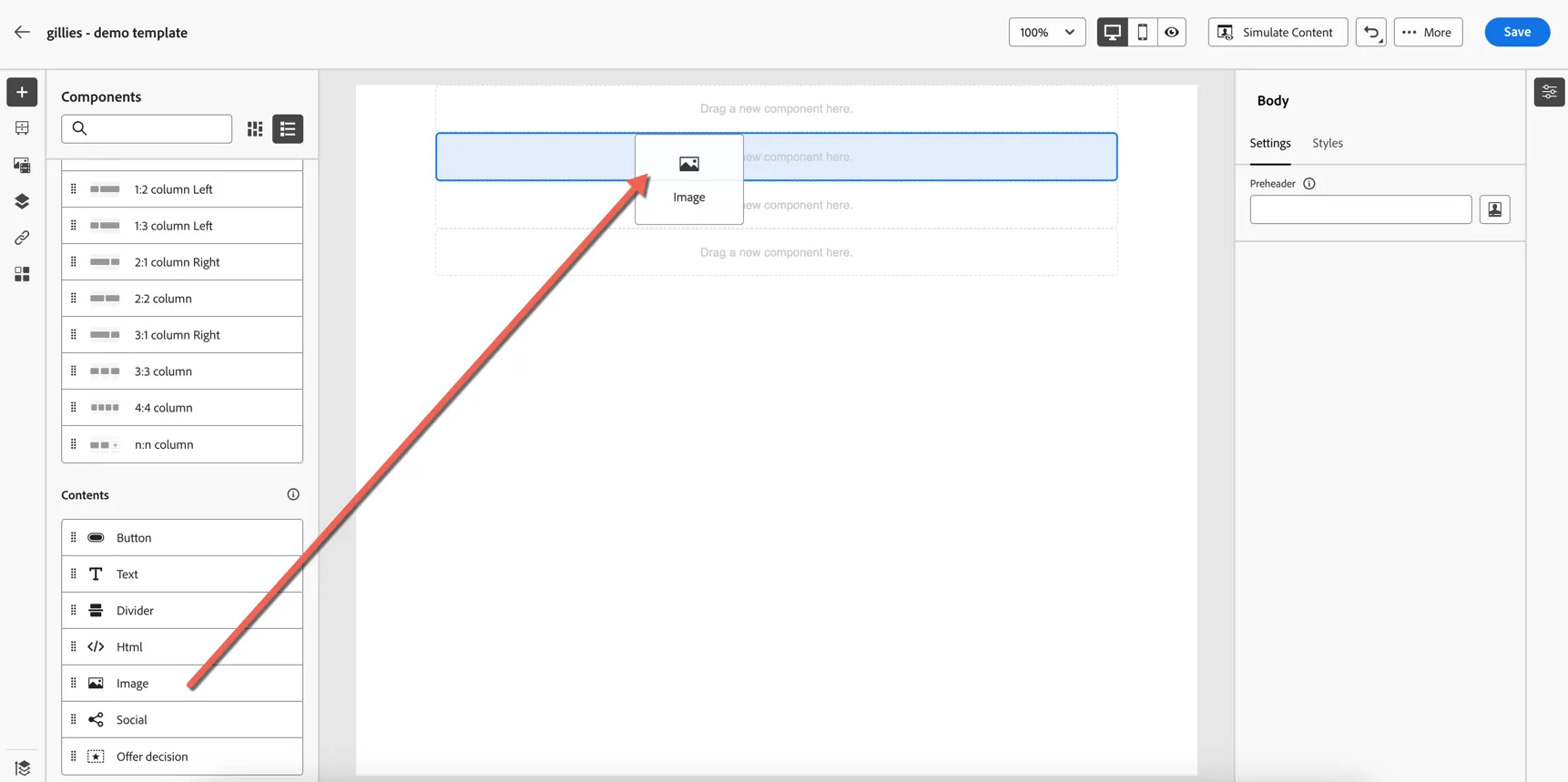Toggle the live preview eye icon
The width and height of the screenshot is (1568, 782).
[1172, 32]
